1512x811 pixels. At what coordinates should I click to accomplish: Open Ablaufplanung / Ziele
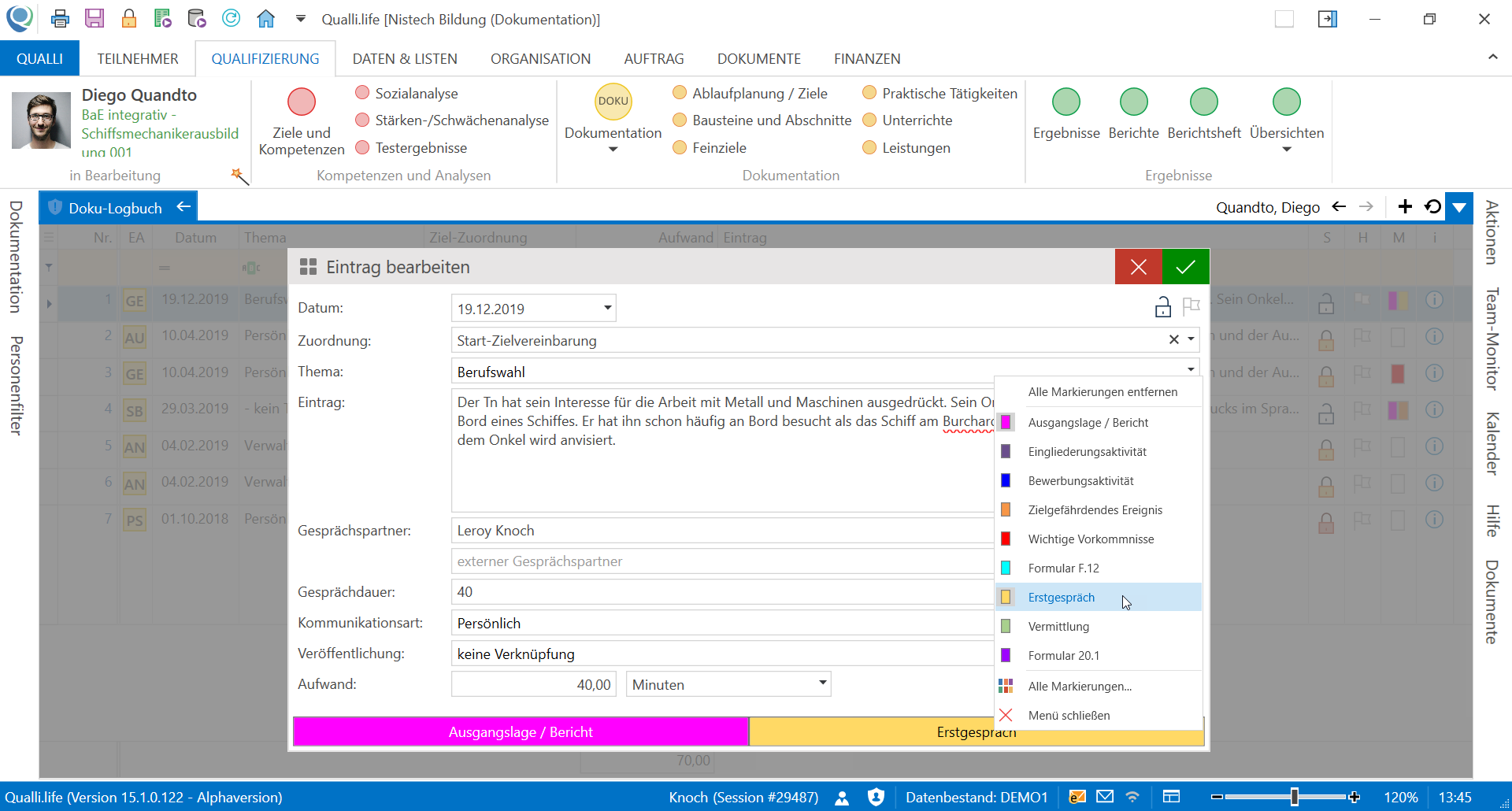(x=750, y=93)
